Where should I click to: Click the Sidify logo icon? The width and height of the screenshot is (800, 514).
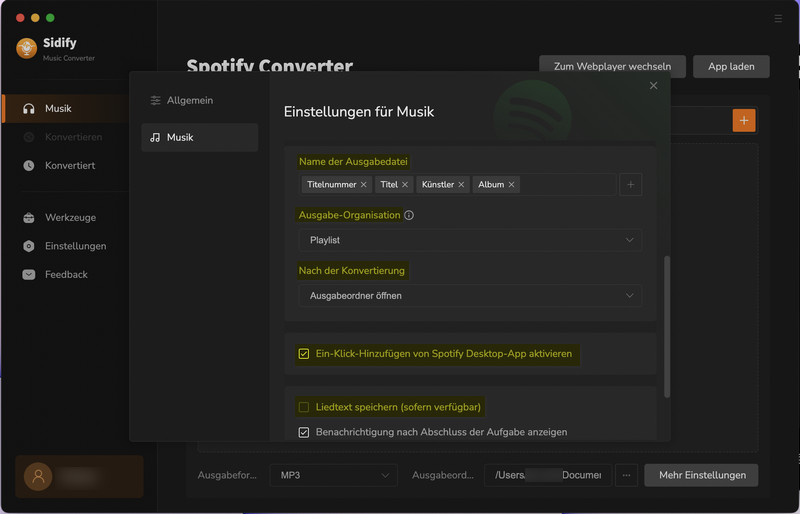(x=27, y=48)
